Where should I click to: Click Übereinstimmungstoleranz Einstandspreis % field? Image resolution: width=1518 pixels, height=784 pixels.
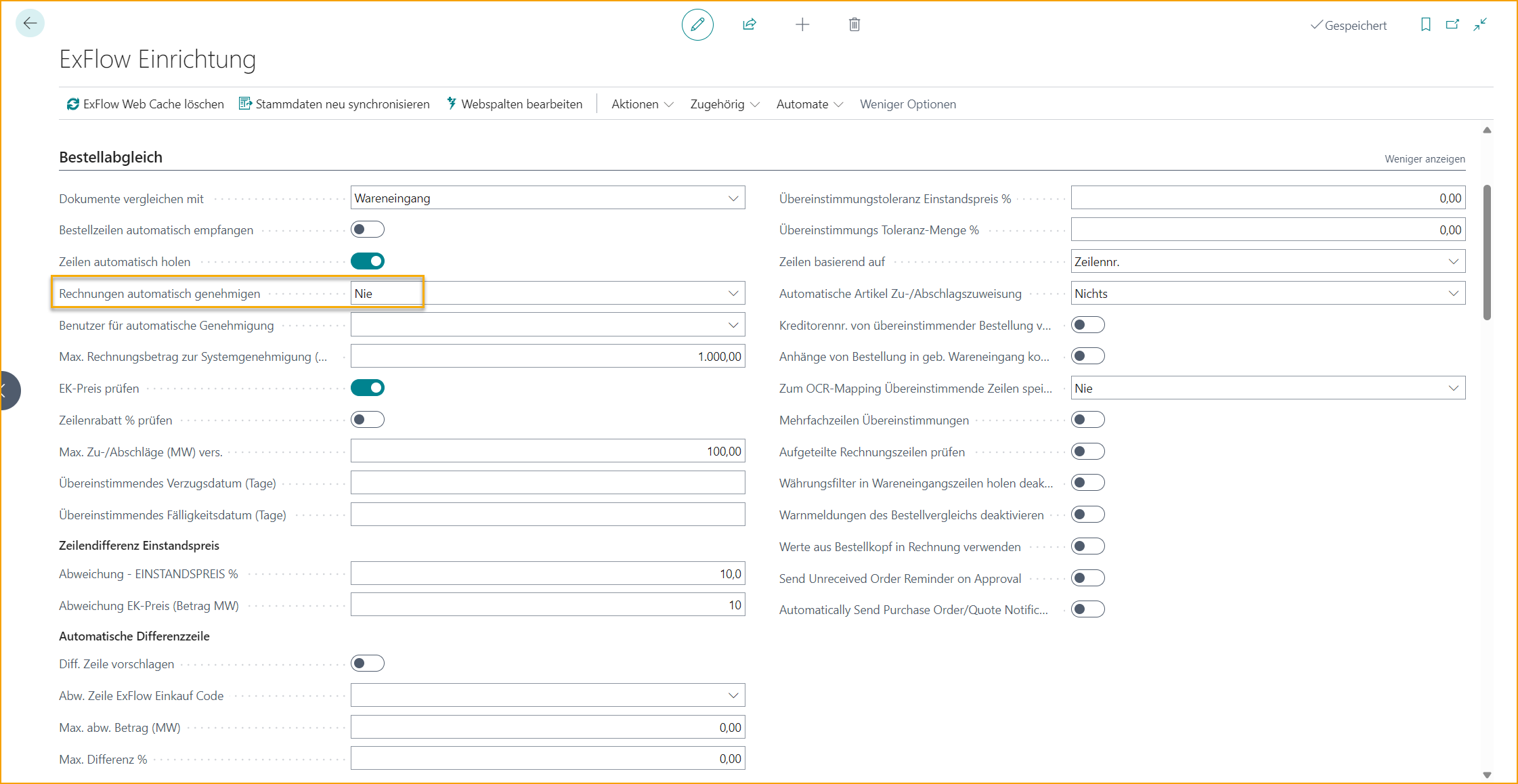tap(1268, 198)
